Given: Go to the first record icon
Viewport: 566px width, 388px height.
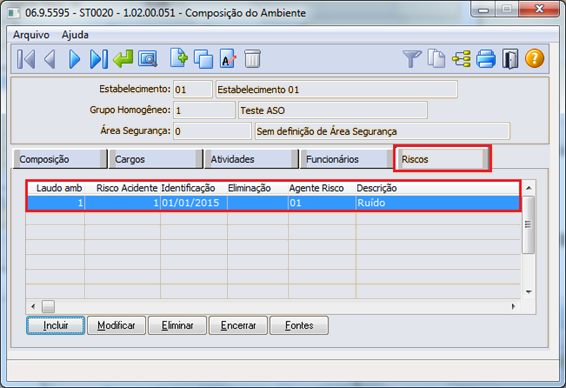Looking at the screenshot, I should pyautogui.click(x=26, y=59).
